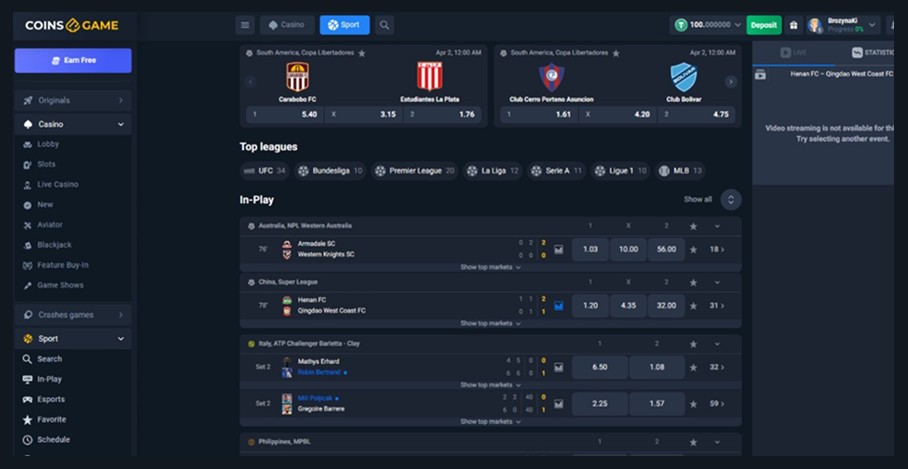Click the Earn Free button
Viewport: 908px width, 469px height.
(x=73, y=60)
